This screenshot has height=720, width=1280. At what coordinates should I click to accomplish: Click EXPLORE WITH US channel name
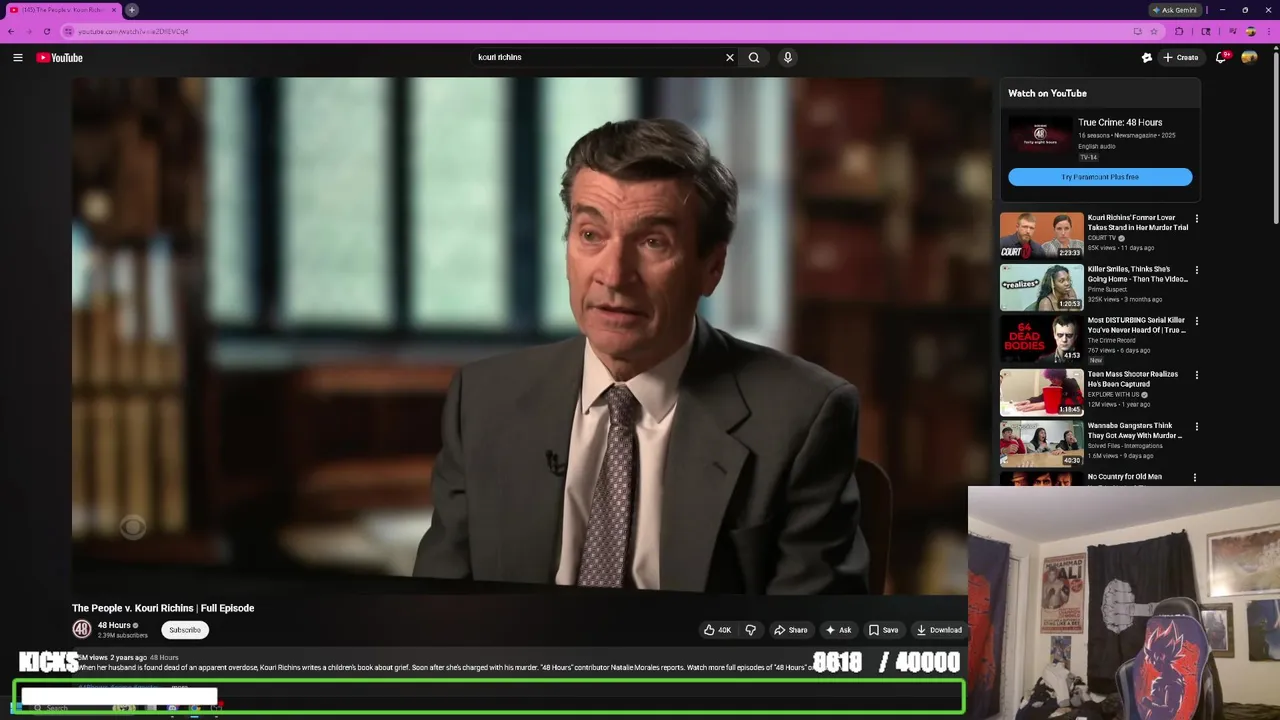1114,395
